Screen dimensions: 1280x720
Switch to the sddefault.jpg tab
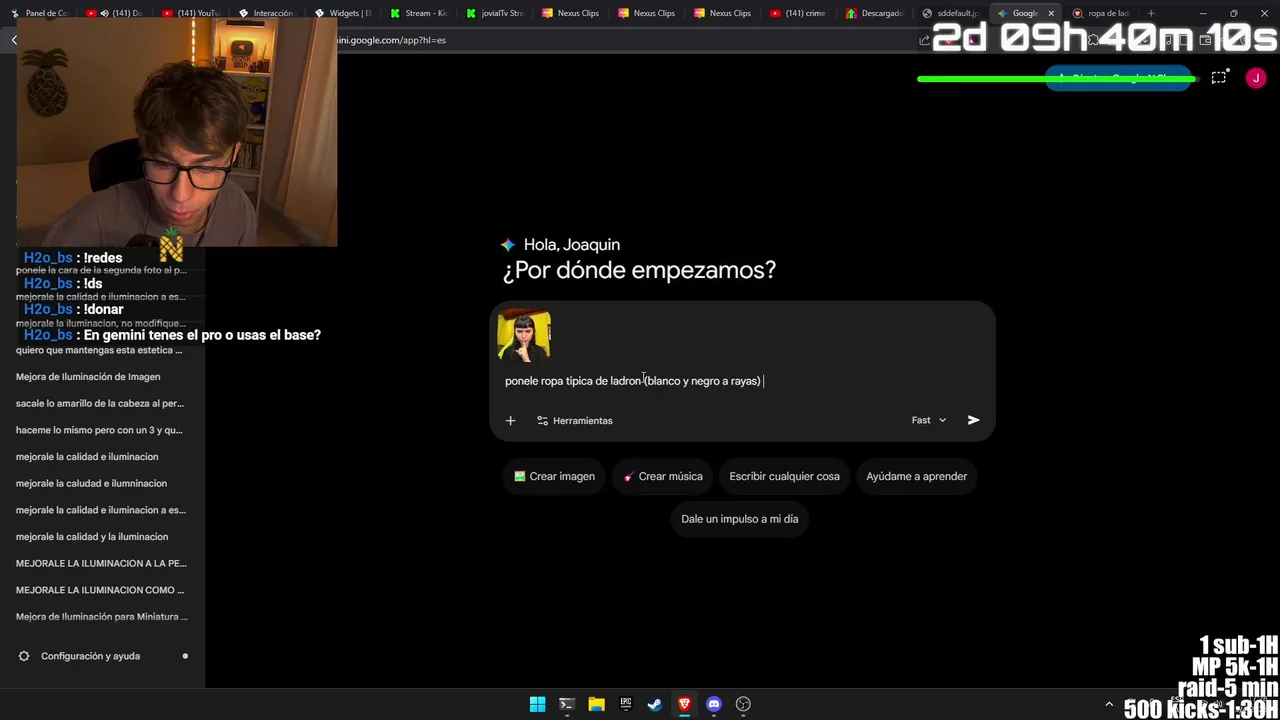click(951, 13)
